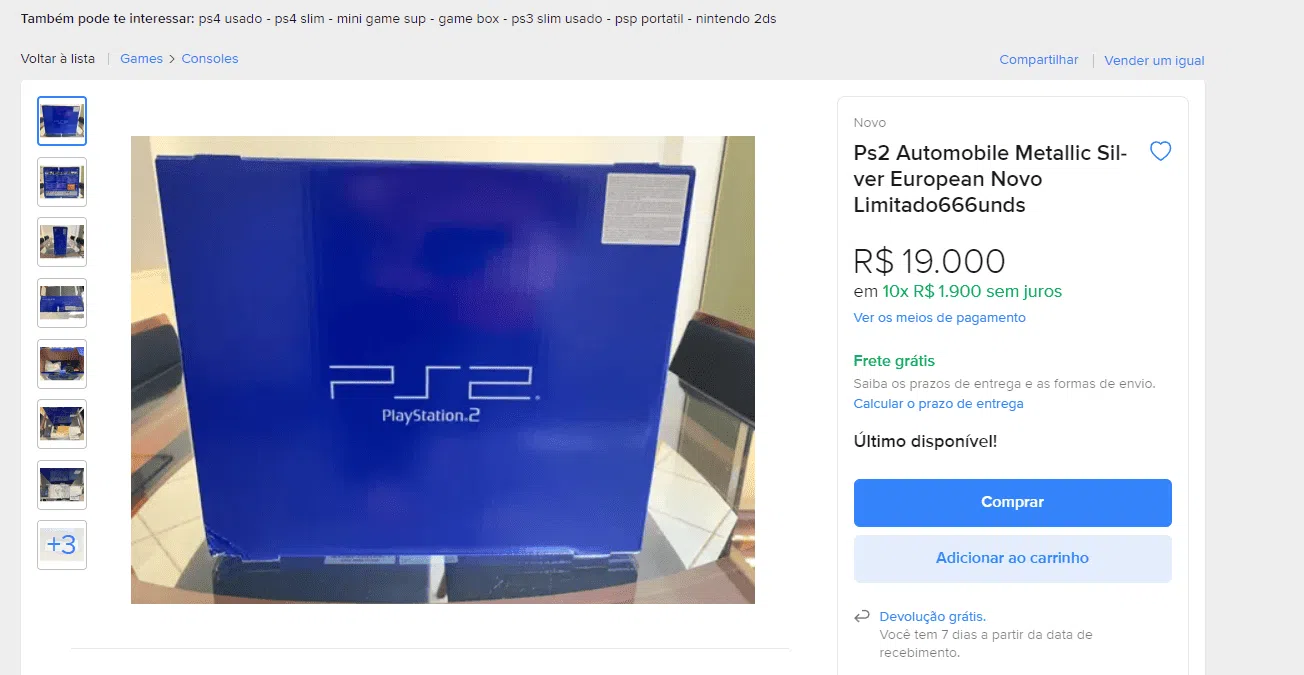The width and height of the screenshot is (1304, 675).
Task: Add listing to favorites with heart icon
Action: coord(1160,152)
